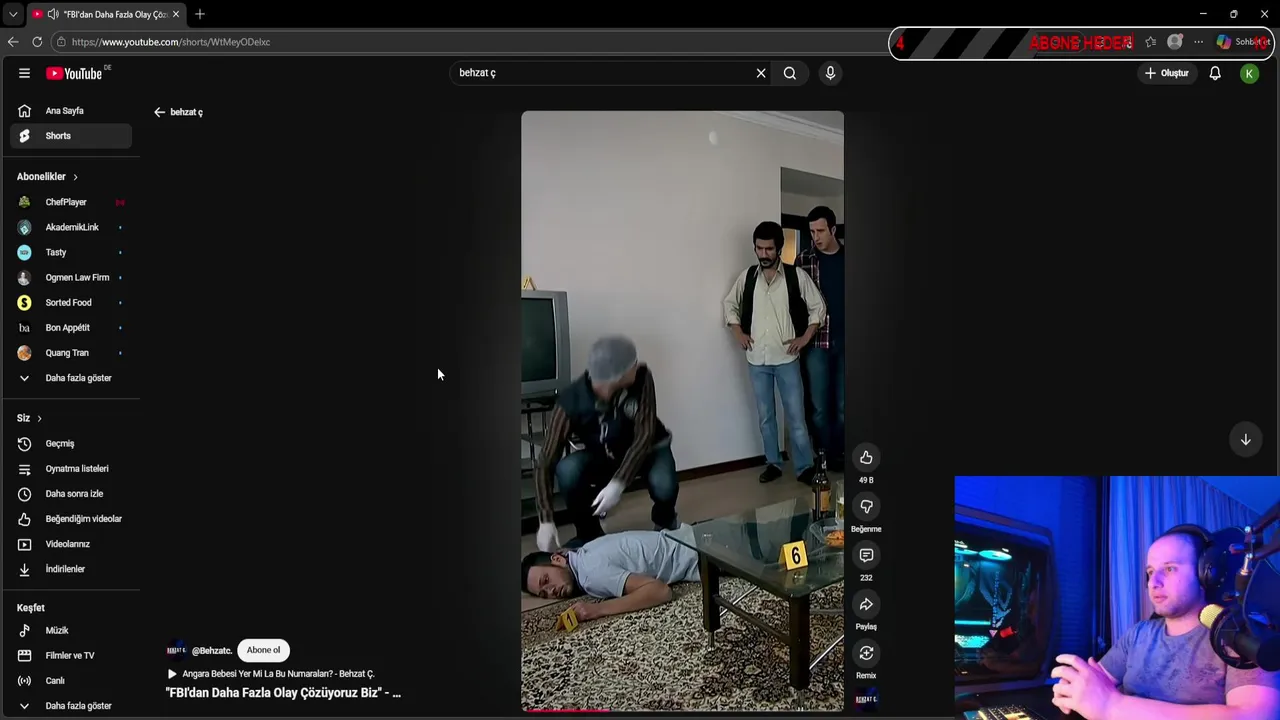1280x720 pixels.
Task: Select the FBI'dan Daha Fazla browser tab
Action: (x=105, y=14)
